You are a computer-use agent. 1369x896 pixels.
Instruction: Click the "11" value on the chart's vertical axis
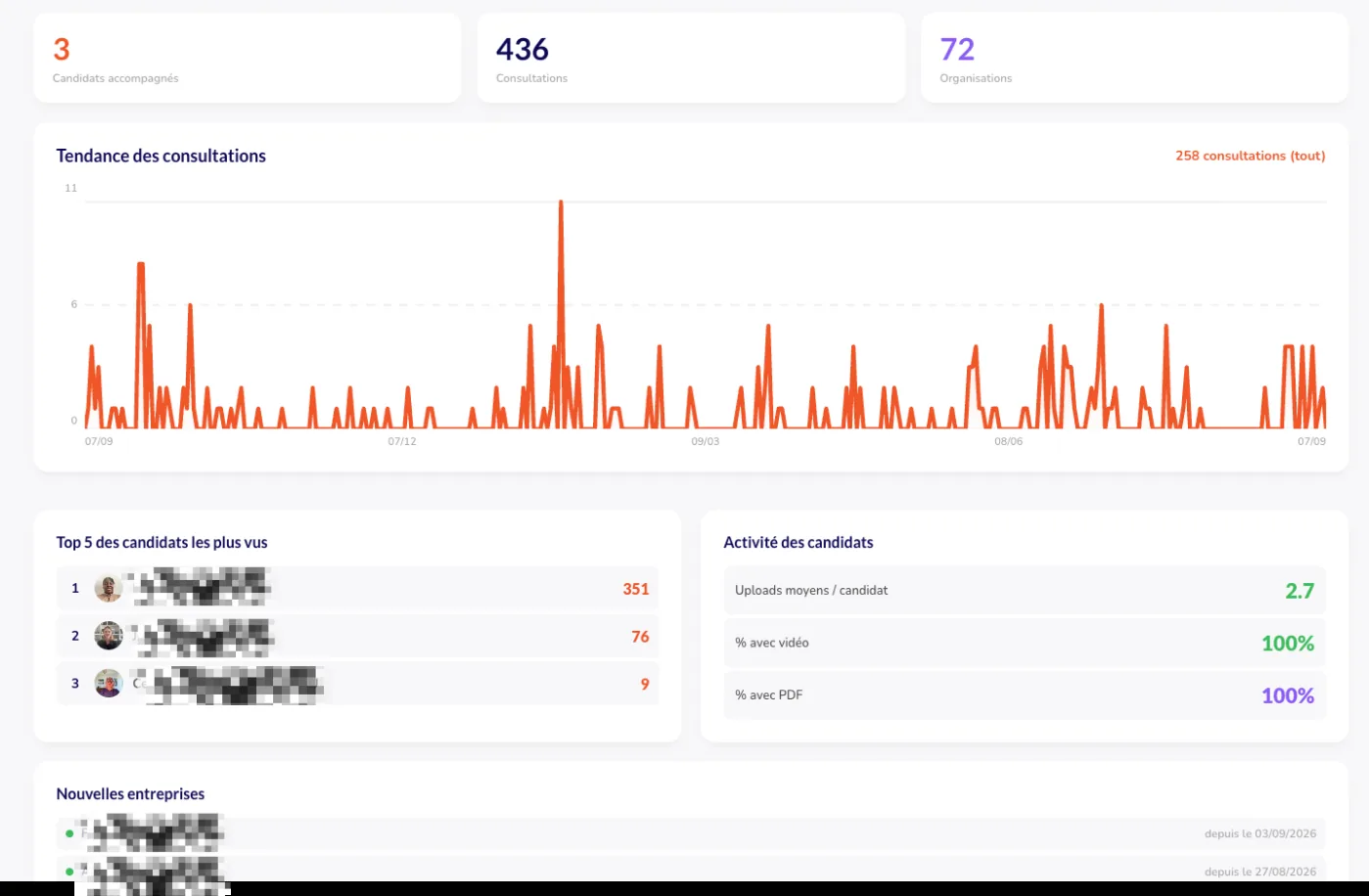(70, 188)
